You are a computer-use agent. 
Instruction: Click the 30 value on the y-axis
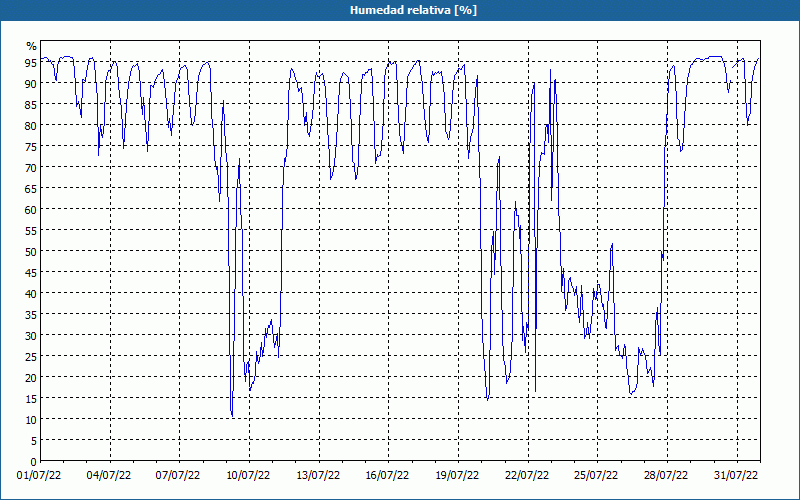coord(31,335)
